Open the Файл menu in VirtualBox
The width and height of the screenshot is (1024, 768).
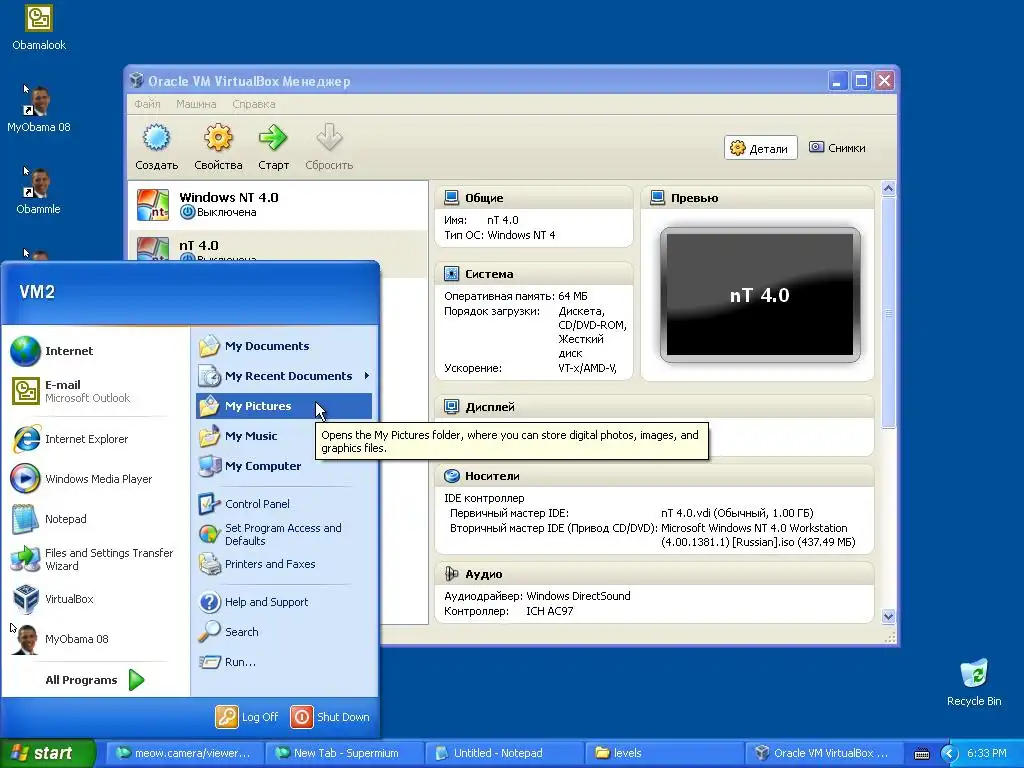[147, 104]
